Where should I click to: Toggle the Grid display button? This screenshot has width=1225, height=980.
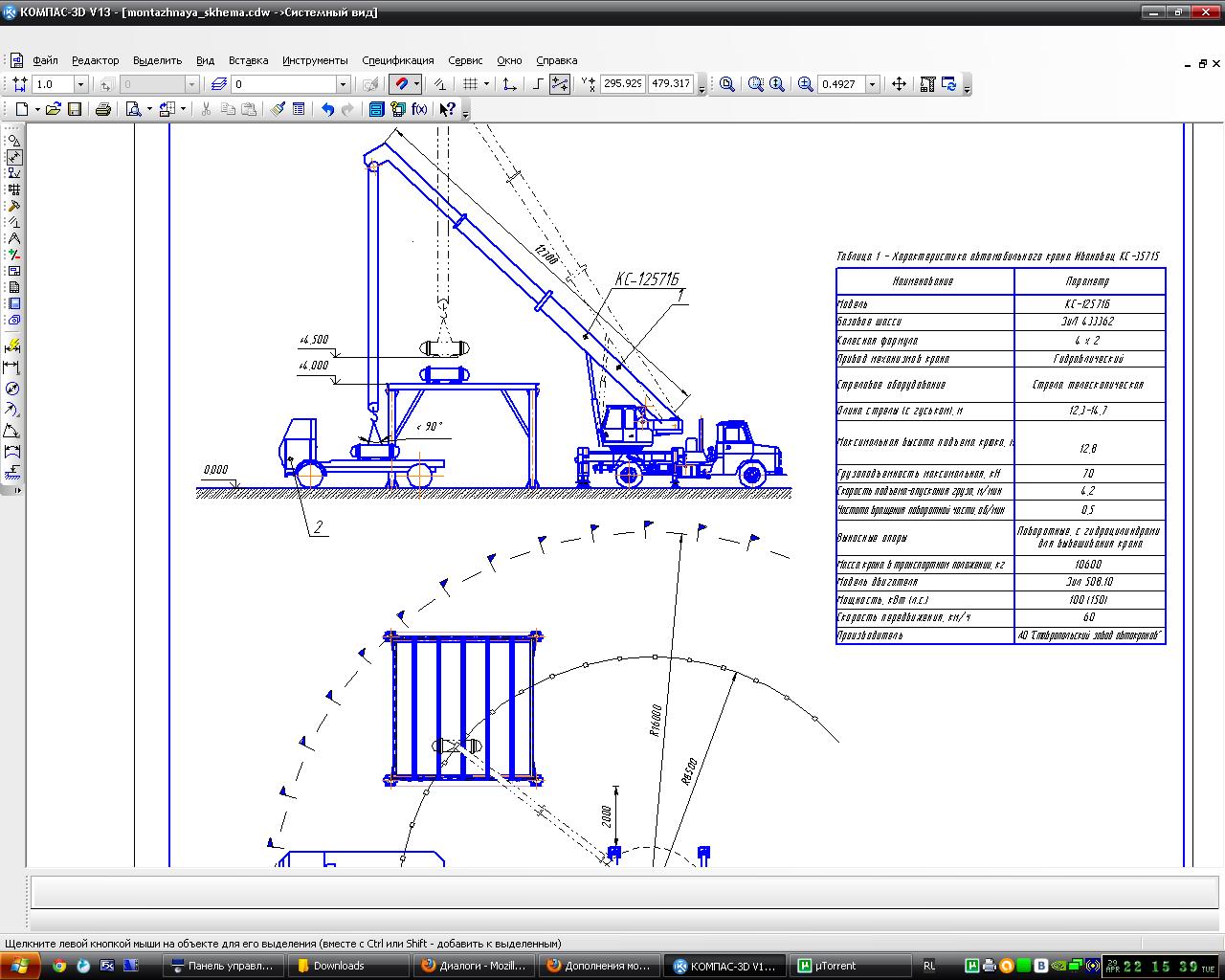pyautogui.click(x=469, y=84)
